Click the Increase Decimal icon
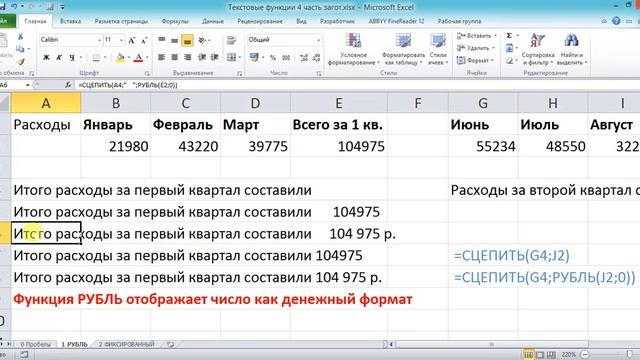Viewport: 640px width, 360px height. (x=304, y=58)
